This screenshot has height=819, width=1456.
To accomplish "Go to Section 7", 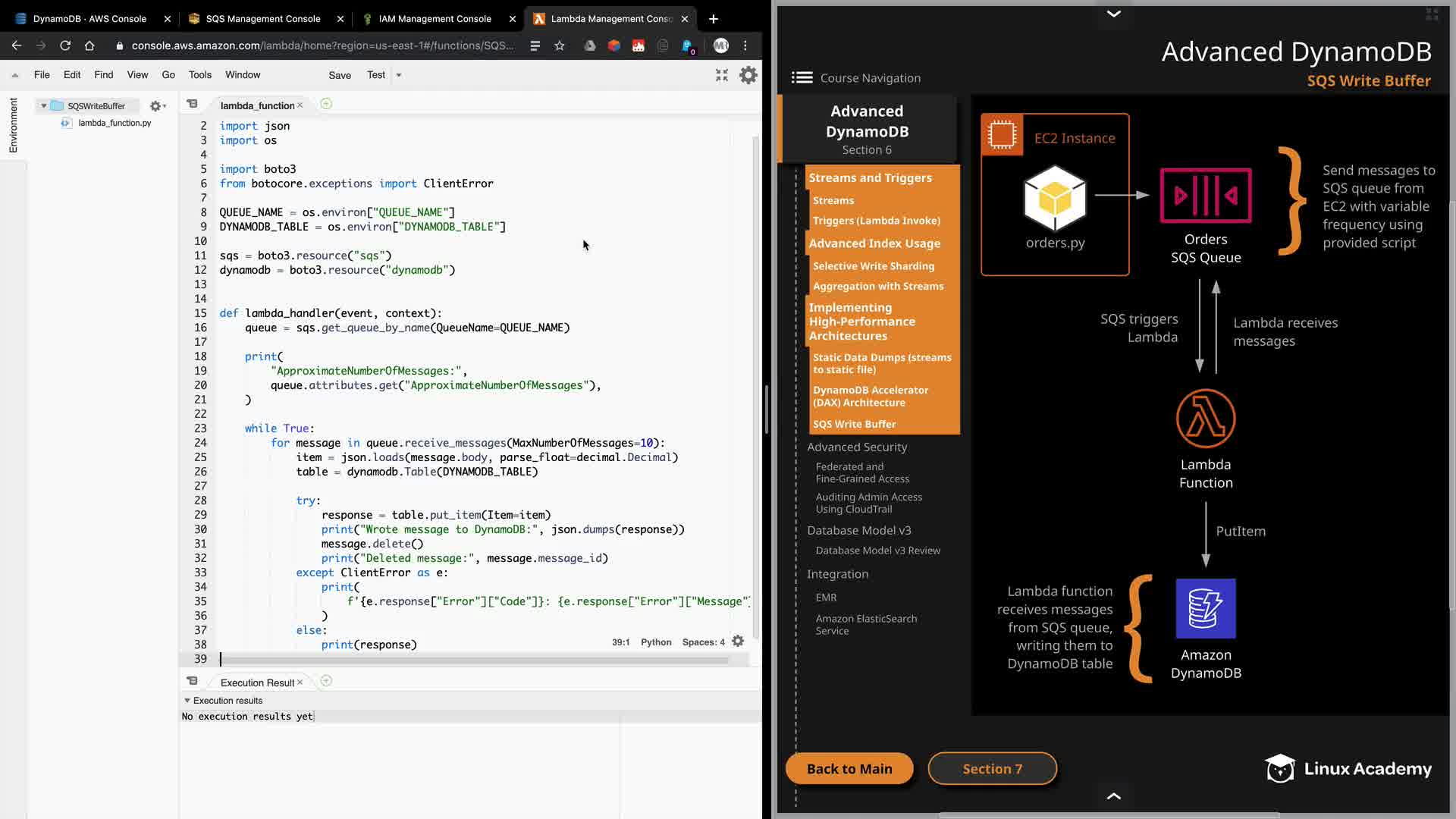I will click(x=992, y=769).
